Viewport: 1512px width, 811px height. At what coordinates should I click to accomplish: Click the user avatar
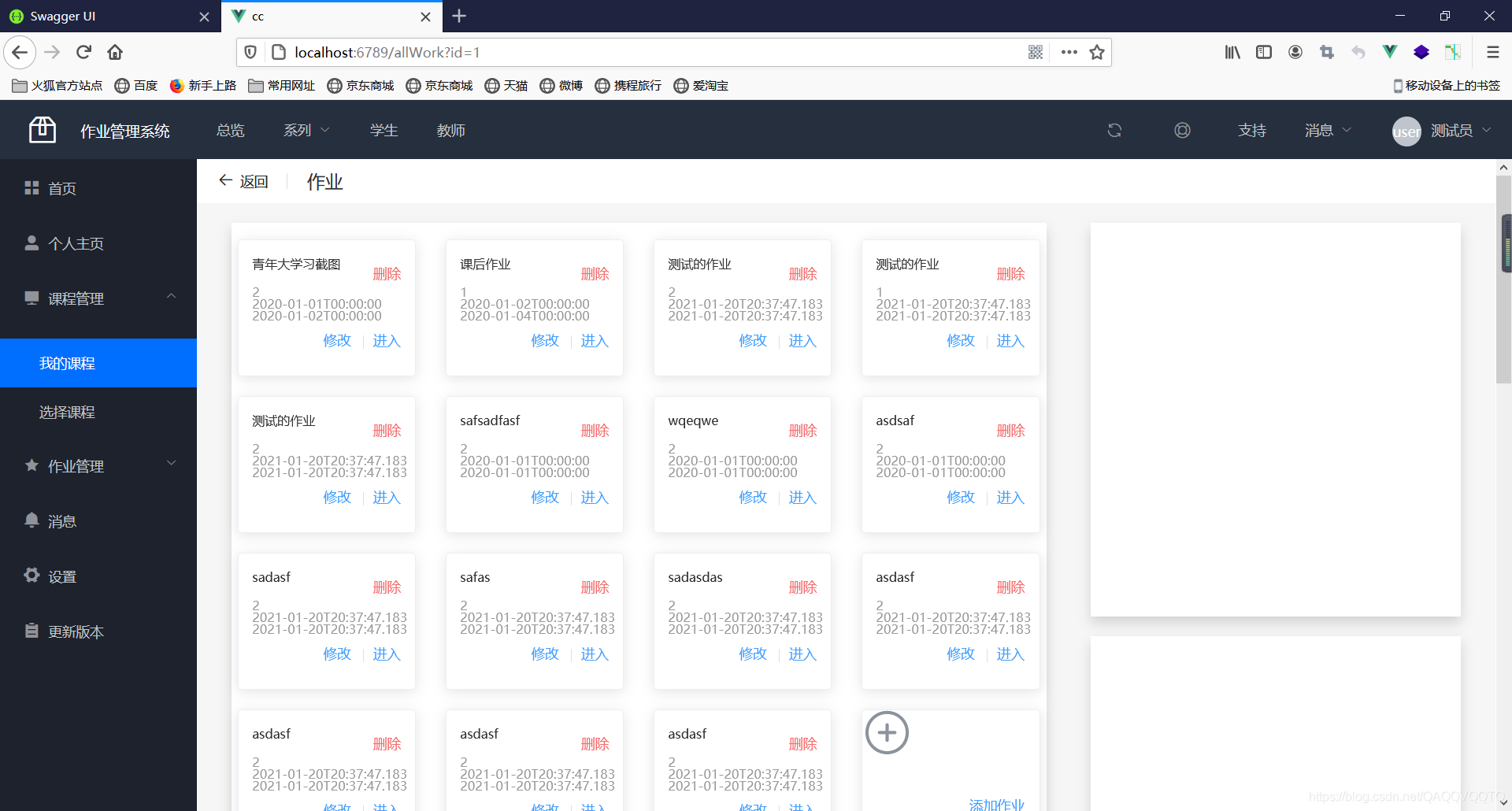[1406, 131]
